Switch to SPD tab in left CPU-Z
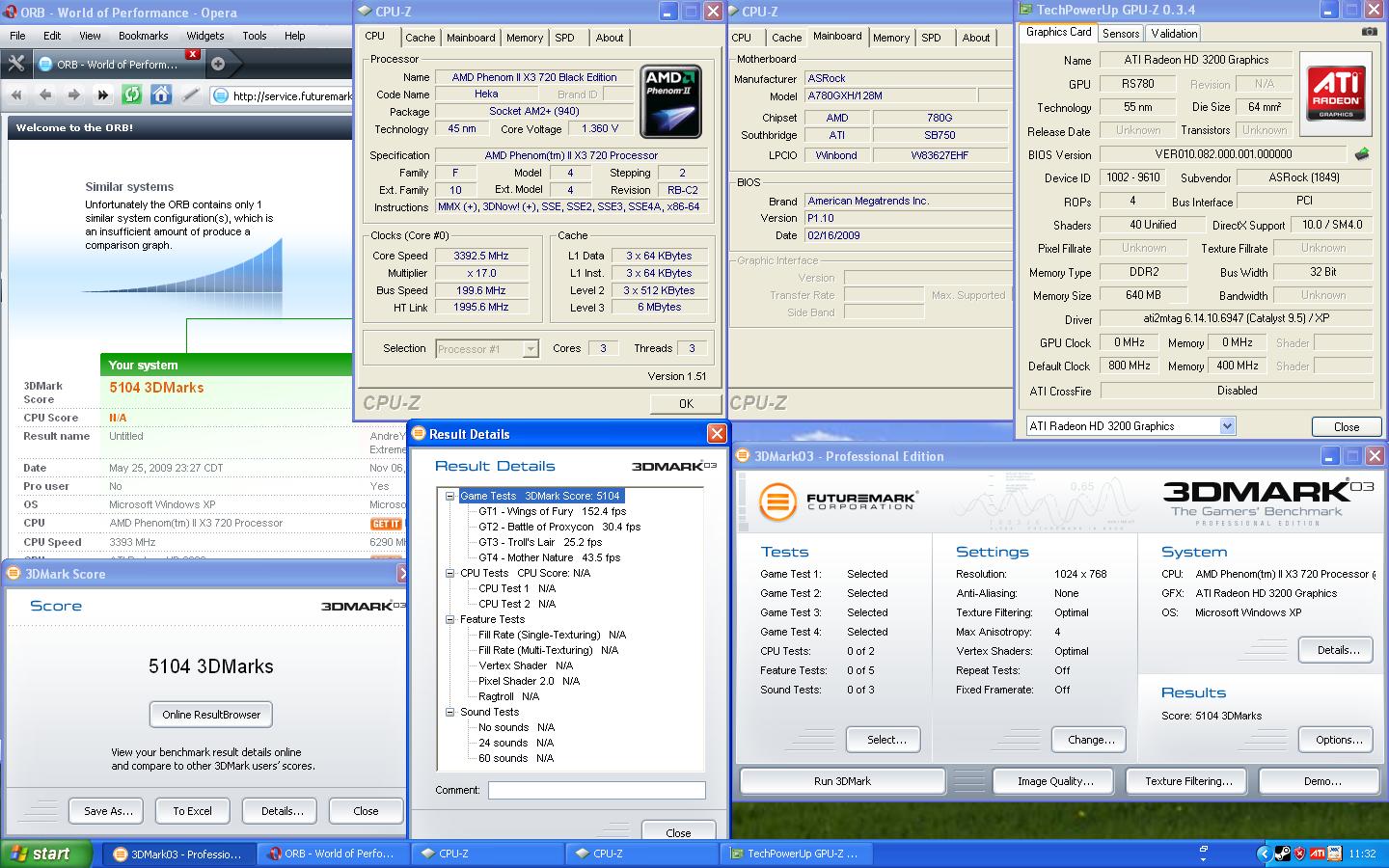The image size is (1389, 868). [564, 38]
